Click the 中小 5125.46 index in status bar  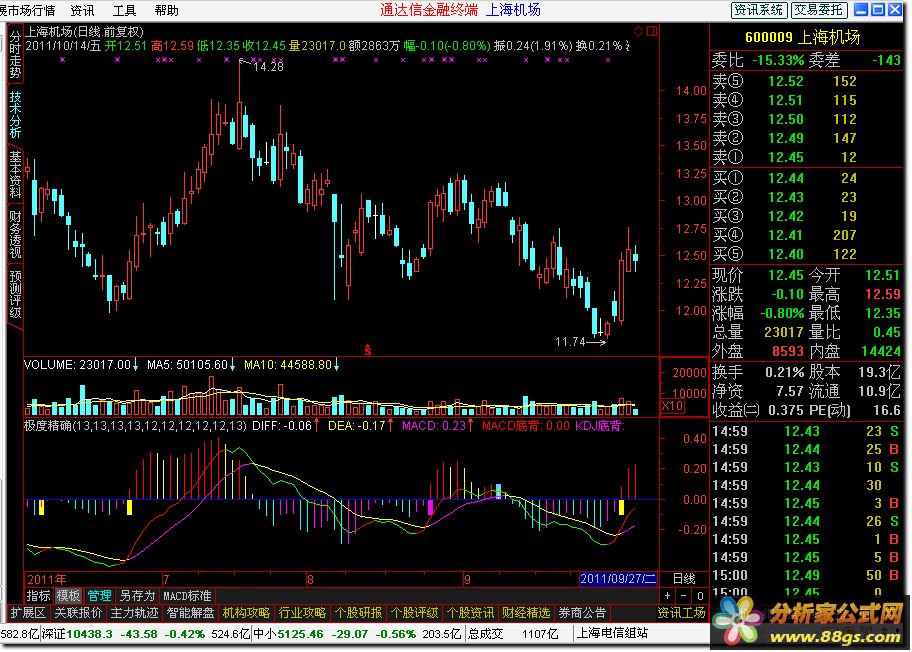point(288,634)
